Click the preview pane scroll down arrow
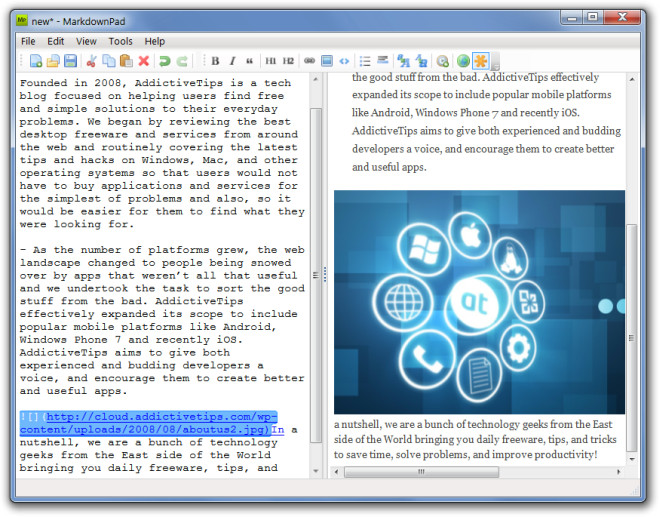The height and width of the screenshot is (517, 660). 631,459
